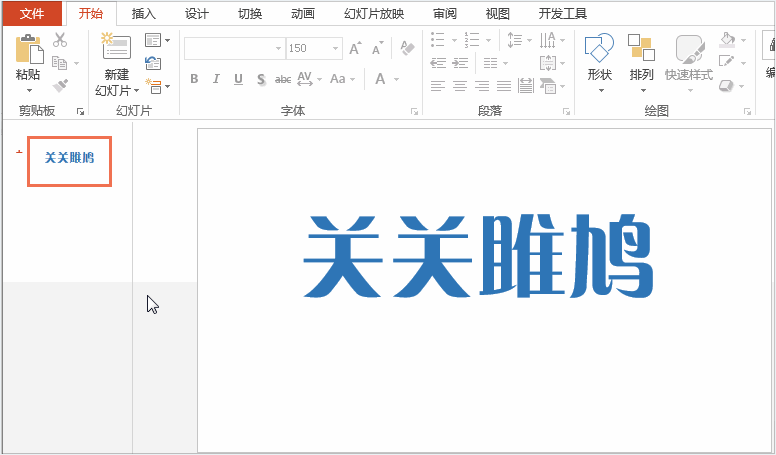Open the 排列 arrange menu
The height and width of the screenshot is (455, 776).
coord(641,62)
